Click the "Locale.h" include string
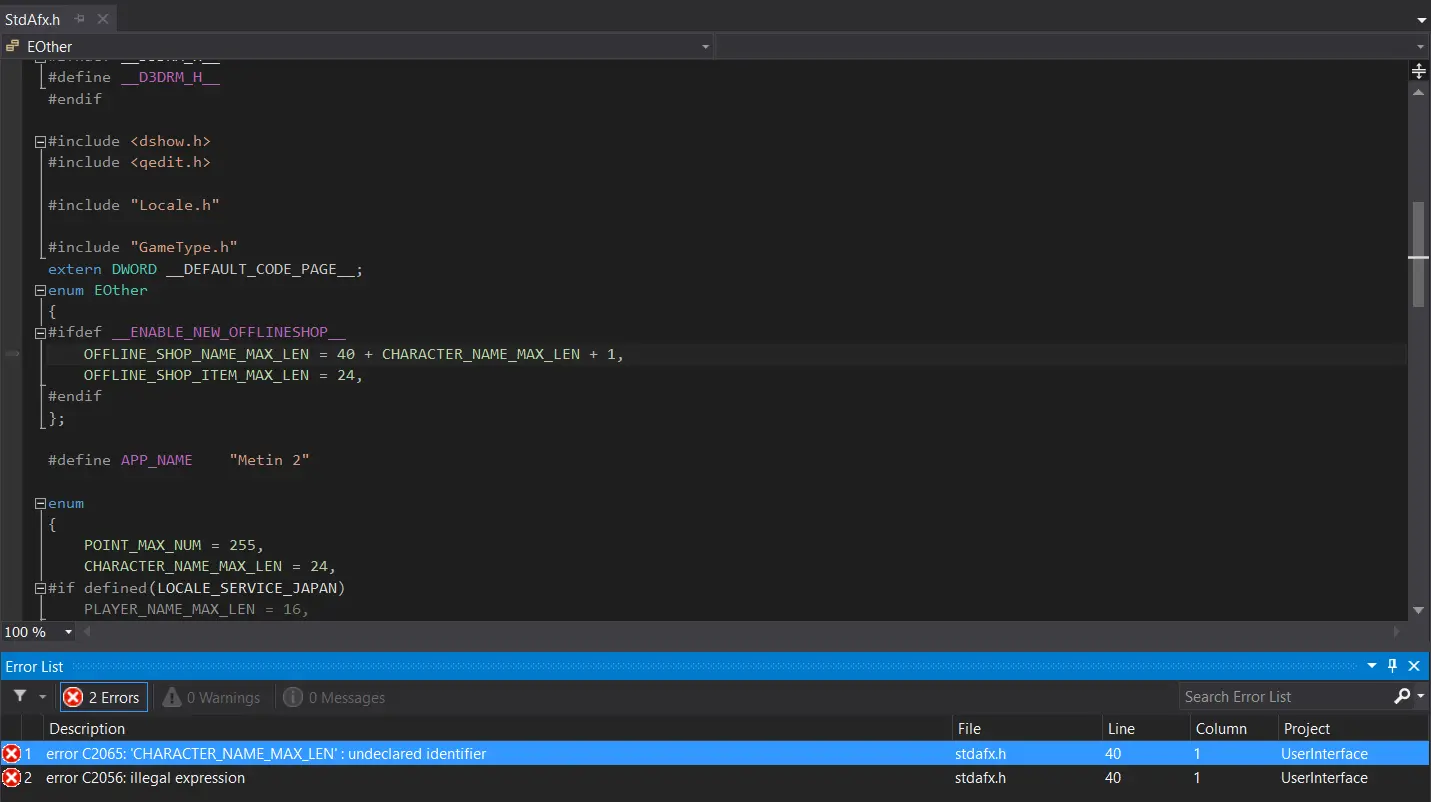 (174, 205)
